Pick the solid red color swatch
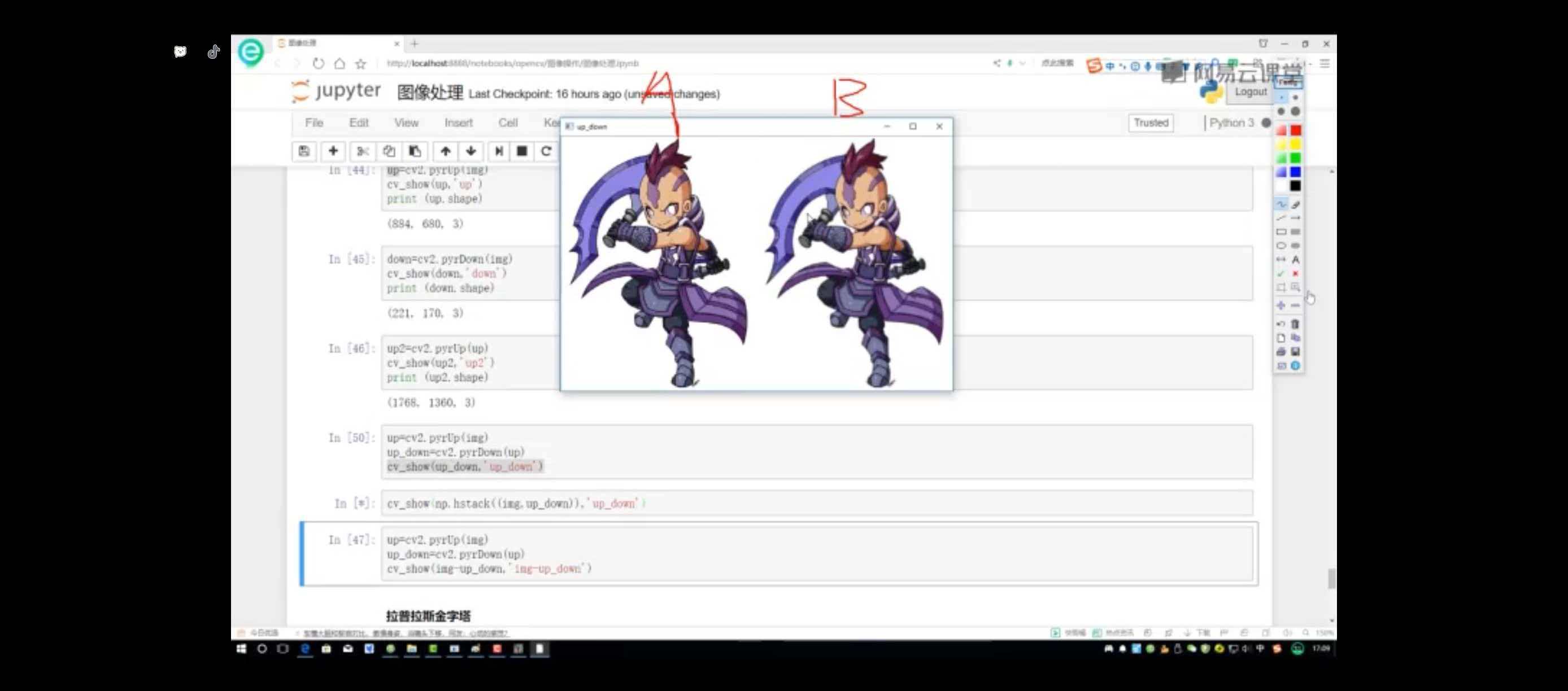The image size is (1568, 691). [1296, 130]
